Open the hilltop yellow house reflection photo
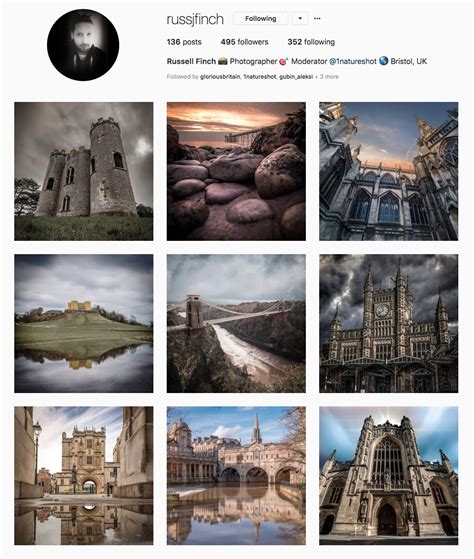474x559 pixels. coord(84,323)
